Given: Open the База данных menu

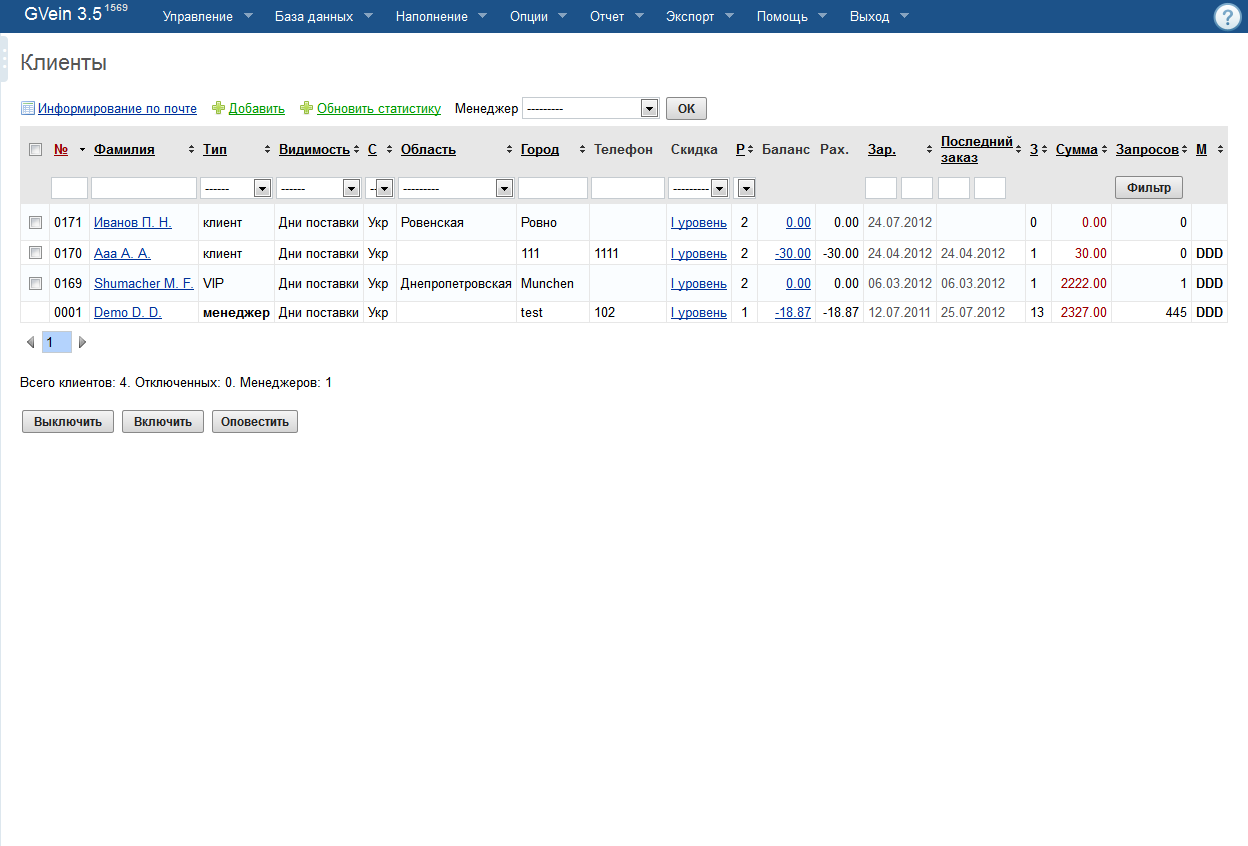Looking at the screenshot, I should [323, 17].
